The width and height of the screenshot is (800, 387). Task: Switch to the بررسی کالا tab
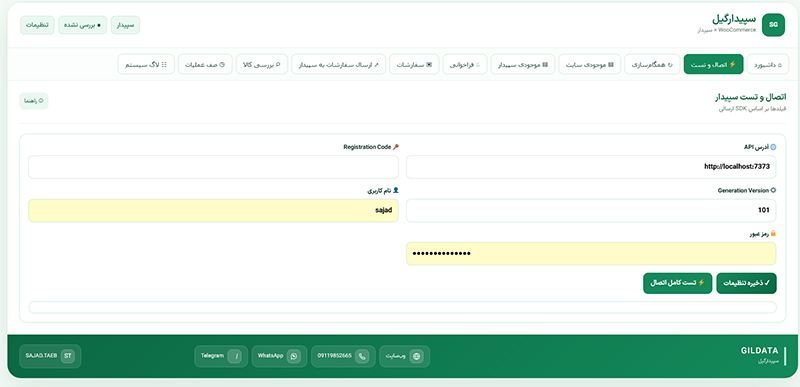pos(262,65)
